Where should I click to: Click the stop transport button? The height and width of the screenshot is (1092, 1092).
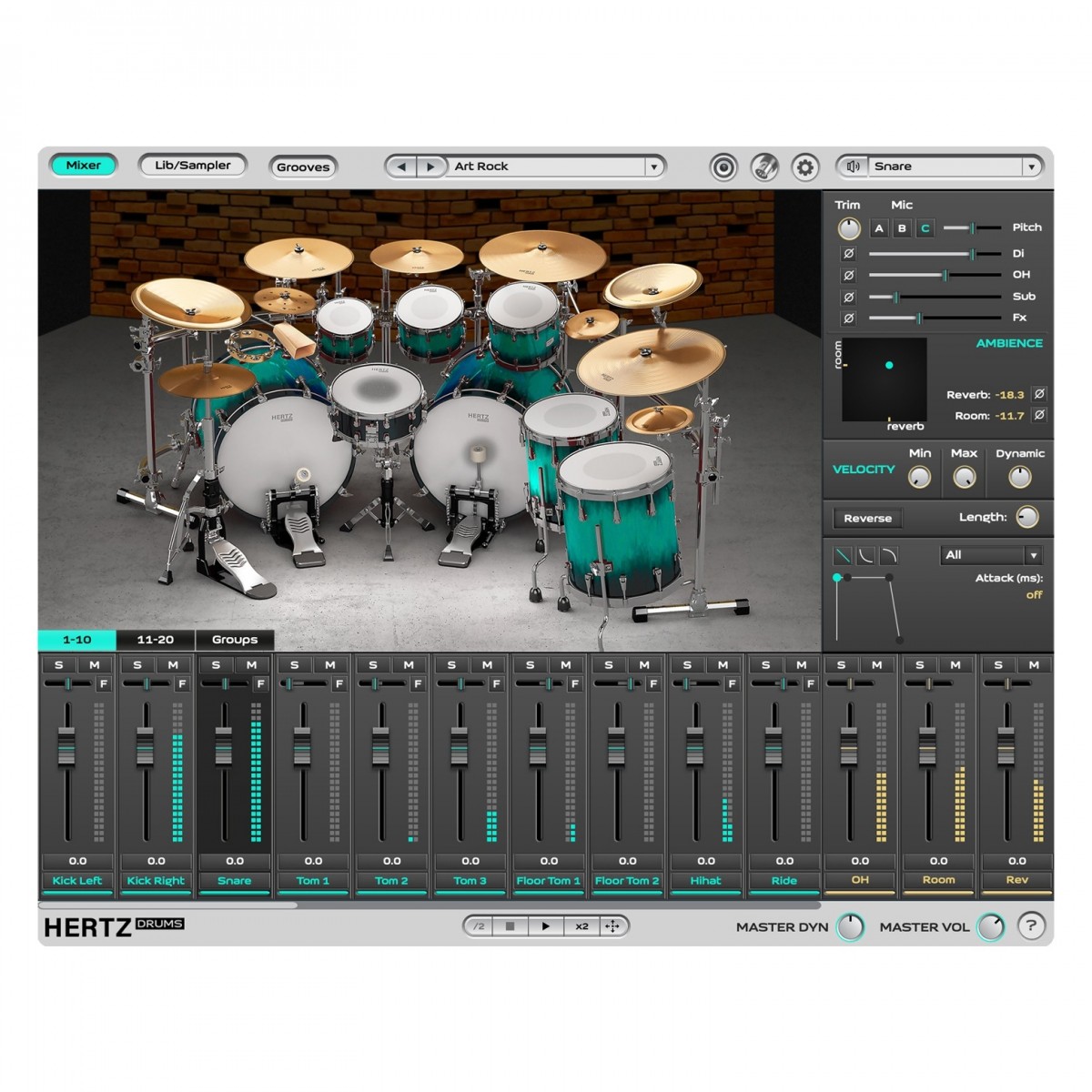(x=511, y=926)
